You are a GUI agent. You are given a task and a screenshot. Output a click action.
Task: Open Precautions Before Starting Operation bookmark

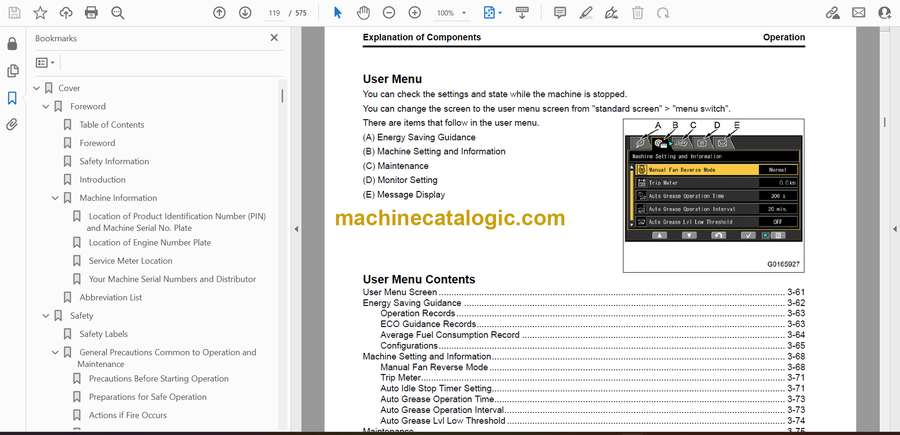159,379
